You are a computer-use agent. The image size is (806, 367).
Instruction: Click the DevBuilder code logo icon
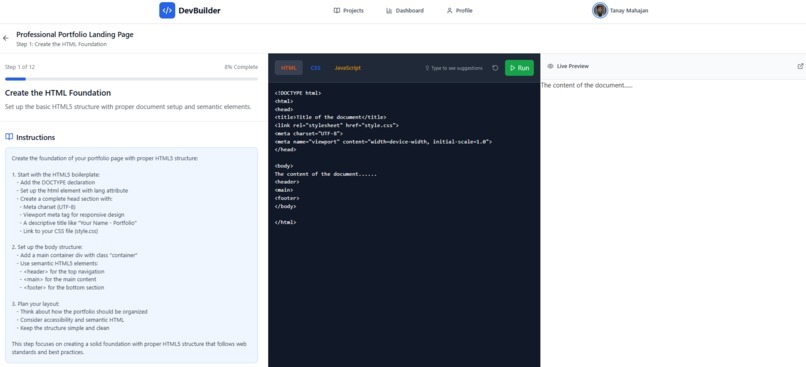pos(167,10)
